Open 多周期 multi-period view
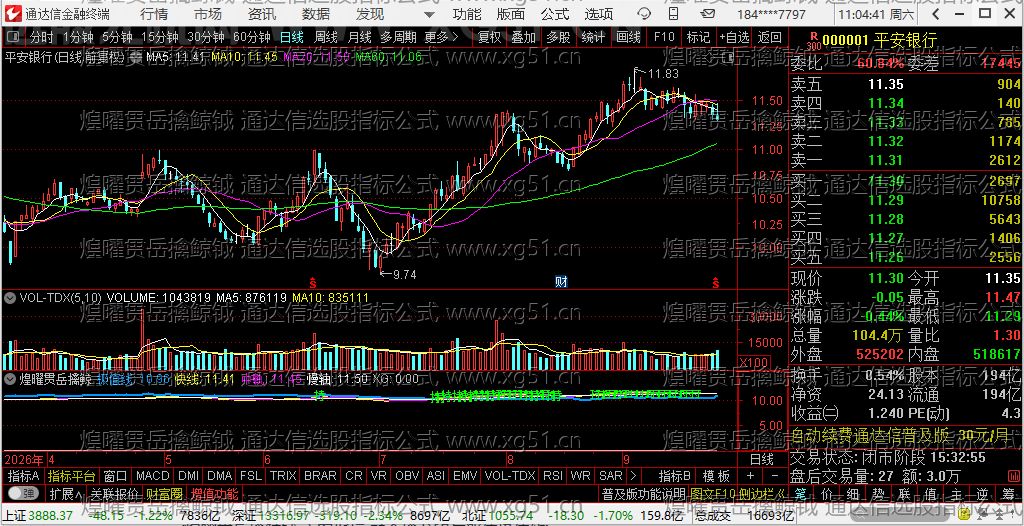Viewport: 1024px width, 526px height. (x=398, y=37)
